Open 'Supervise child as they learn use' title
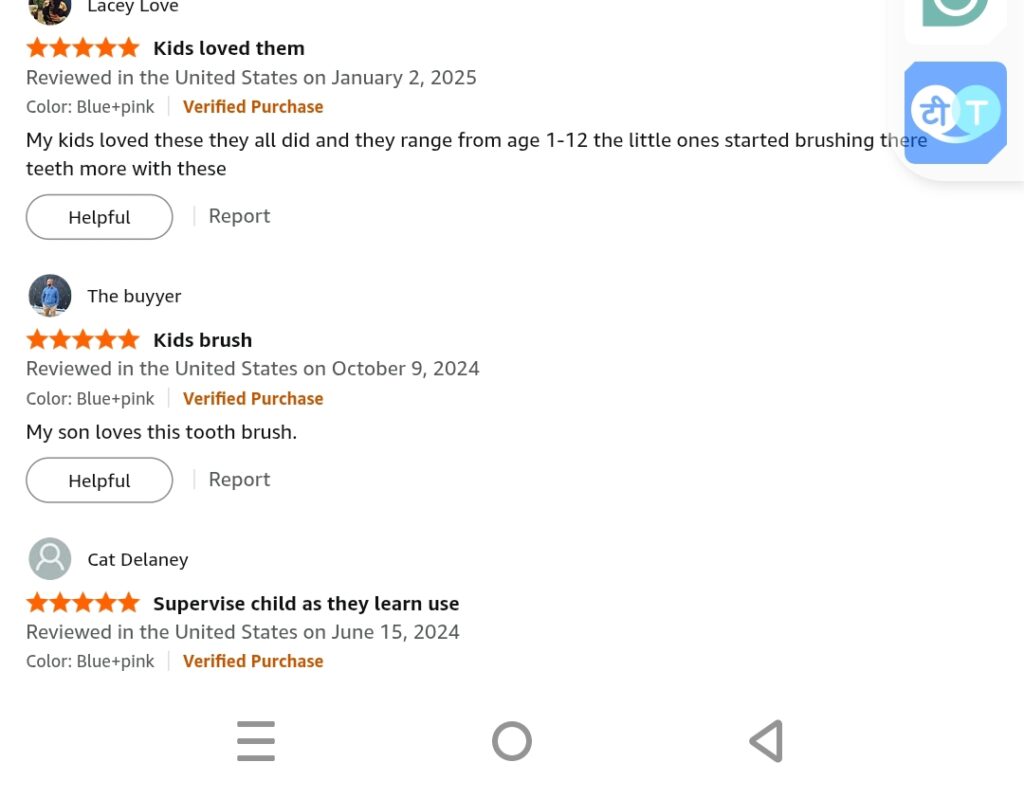 click(x=306, y=603)
